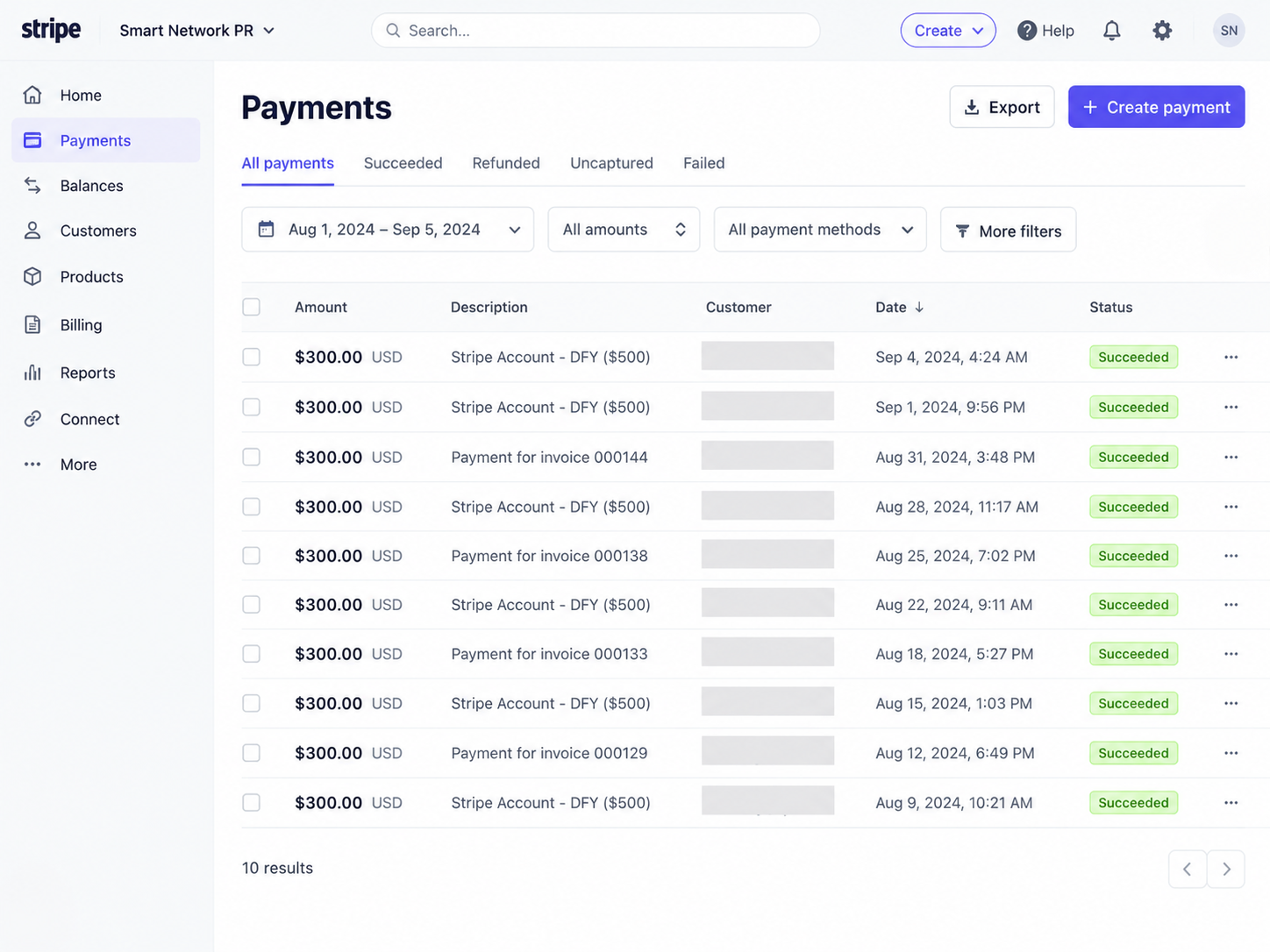This screenshot has height=952, width=1270.
Task: Switch to the Failed tab
Action: pos(704,163)
